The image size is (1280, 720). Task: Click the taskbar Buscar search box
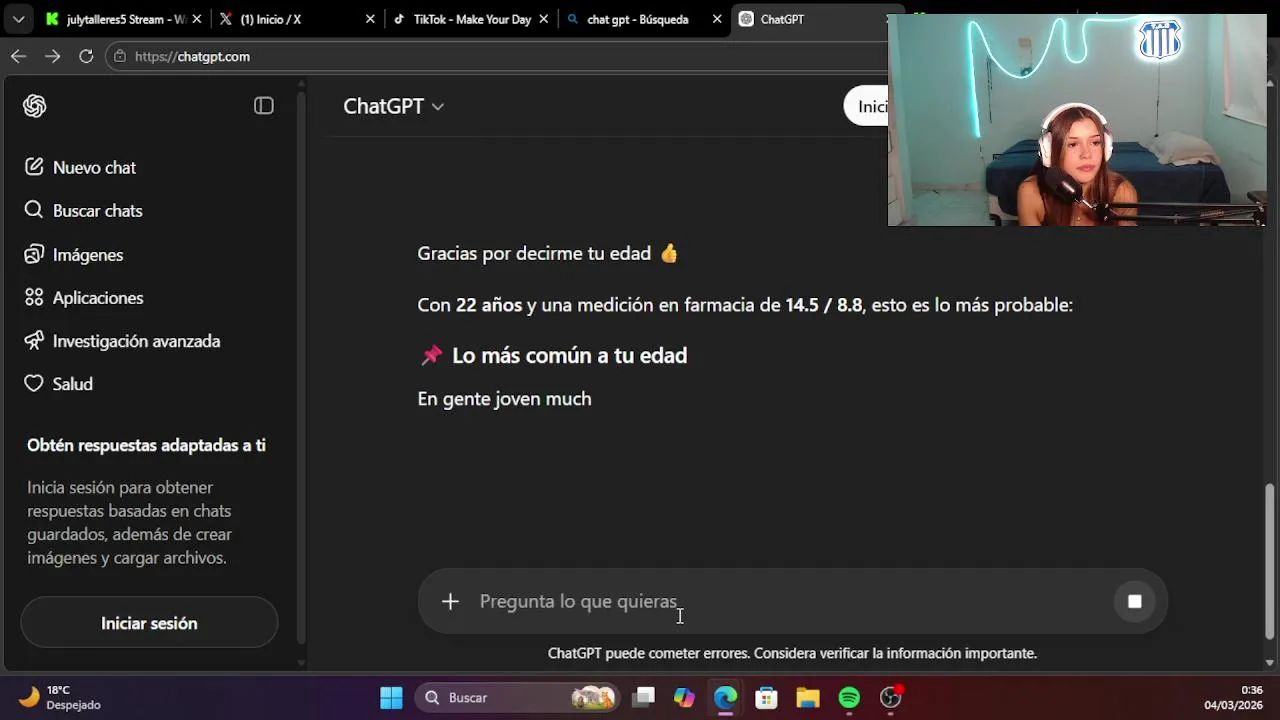tap(517, 697)
